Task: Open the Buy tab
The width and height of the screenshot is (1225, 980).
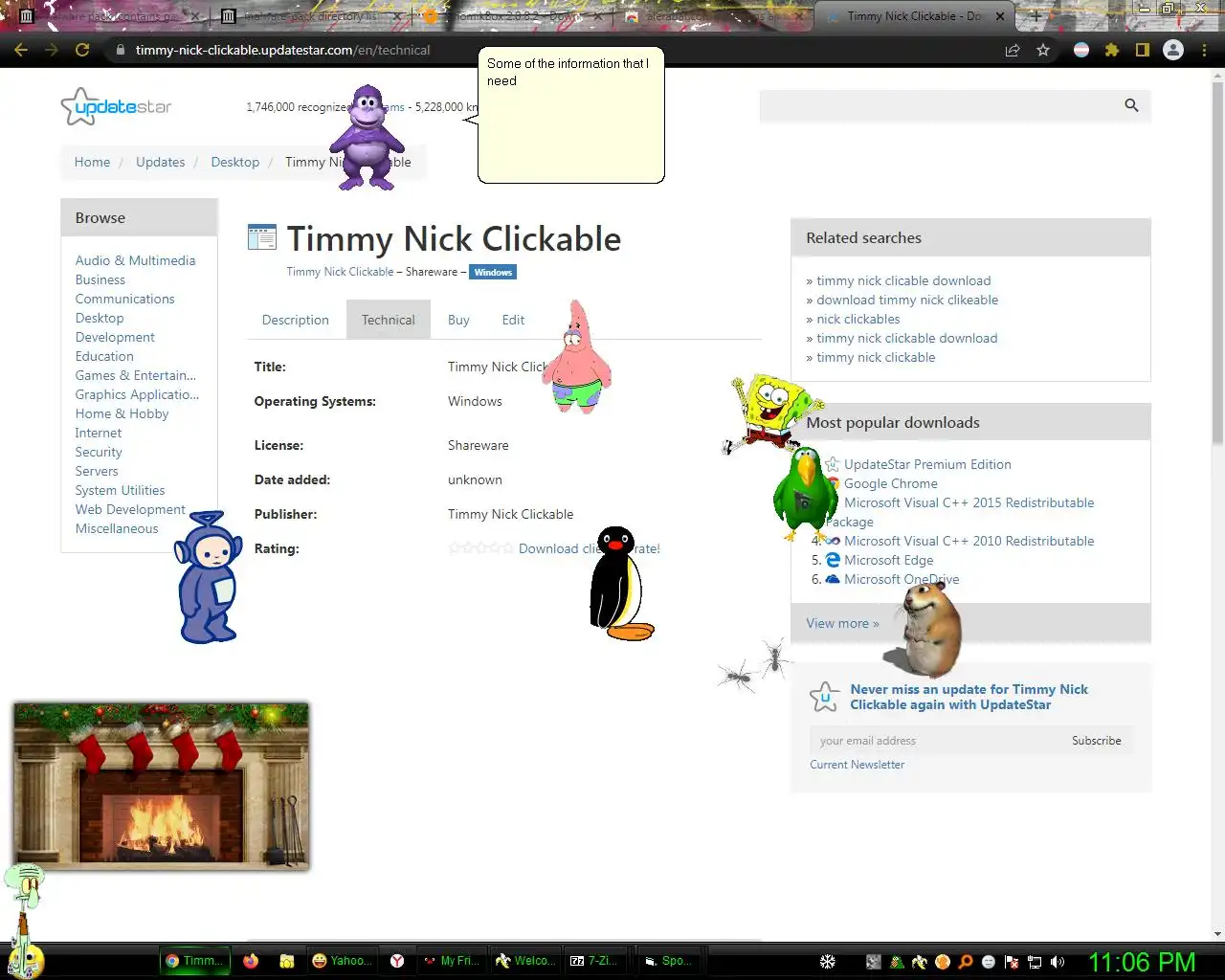Action: point(458,320)
